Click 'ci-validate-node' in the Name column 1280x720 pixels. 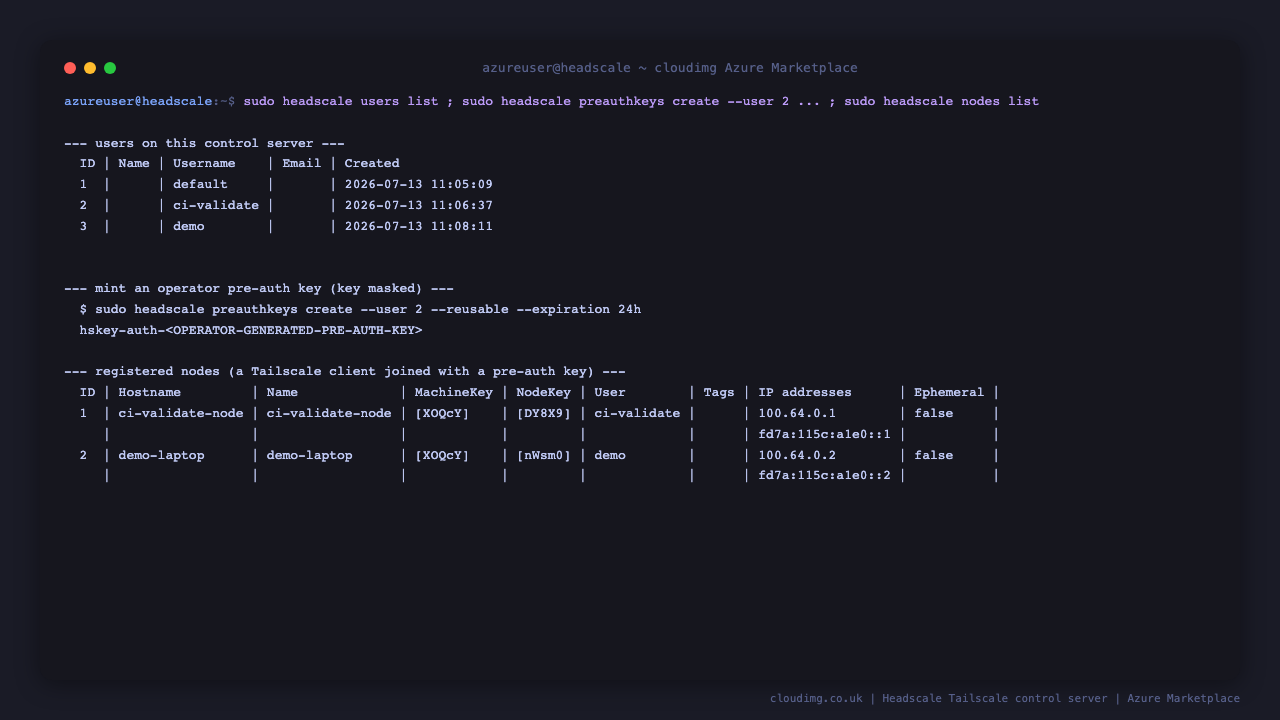point(329,413)
